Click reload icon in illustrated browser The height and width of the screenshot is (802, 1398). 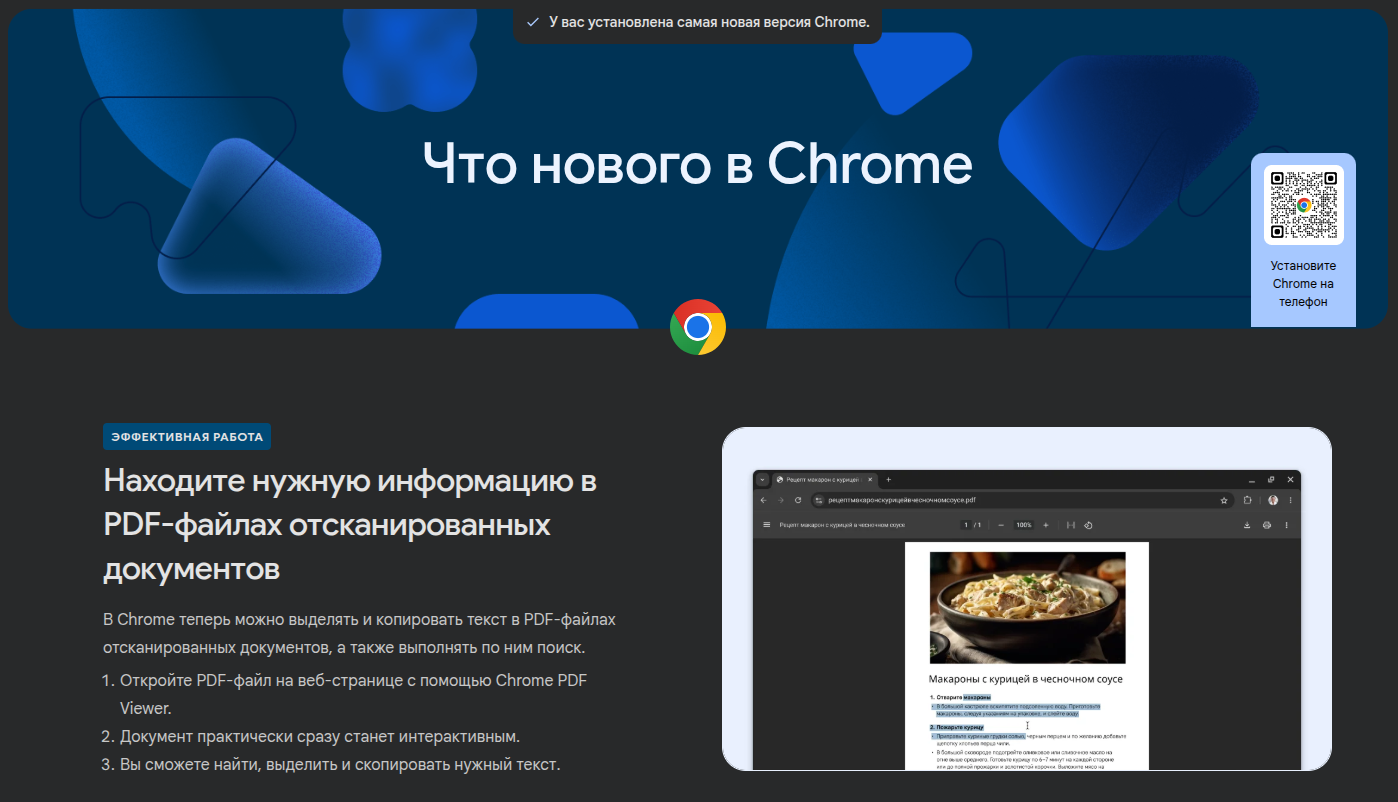pyautogui.click(x=798, y=500)
